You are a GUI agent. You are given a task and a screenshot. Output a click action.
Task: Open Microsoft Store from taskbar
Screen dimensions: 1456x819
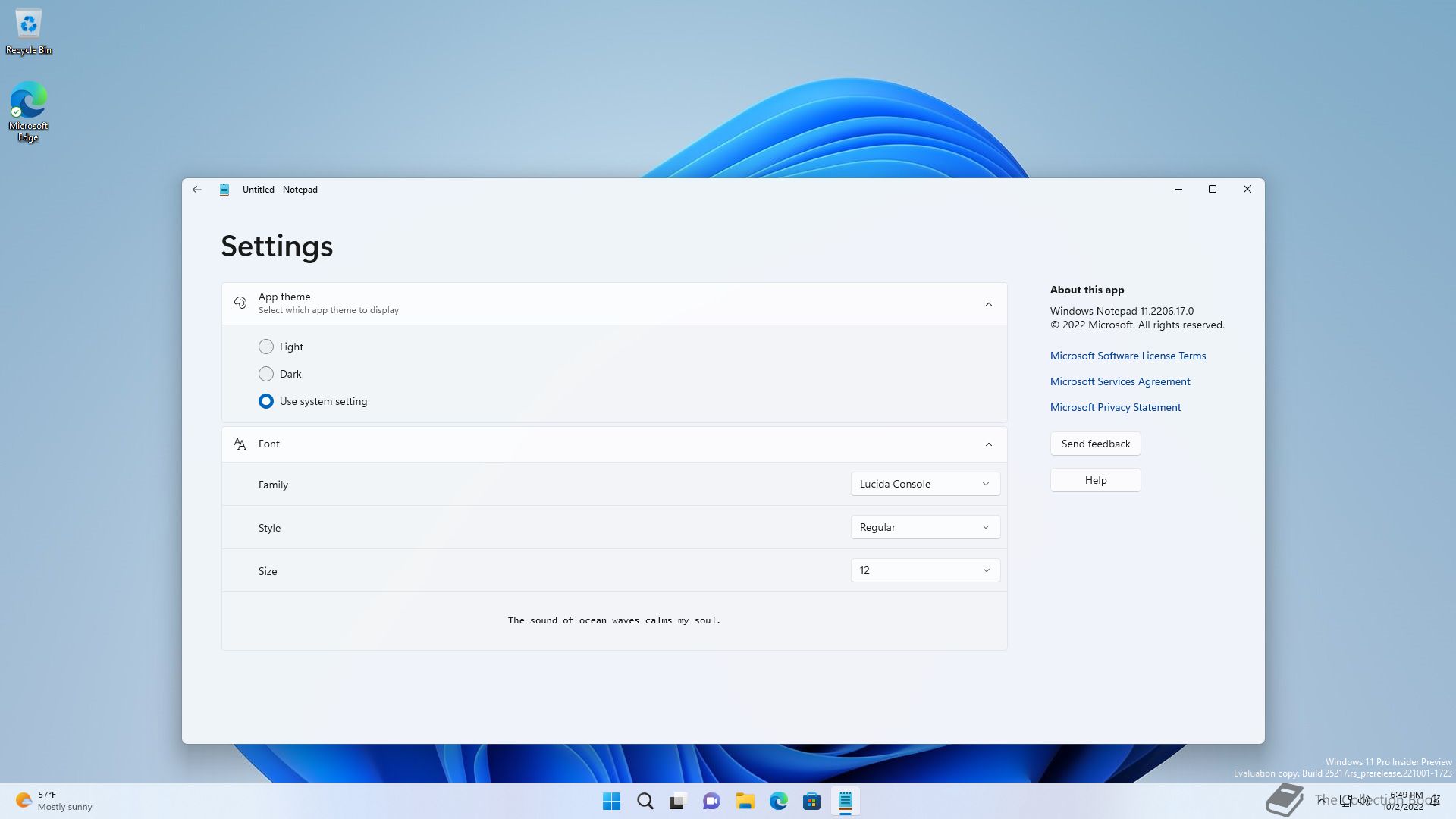point(811,801)
